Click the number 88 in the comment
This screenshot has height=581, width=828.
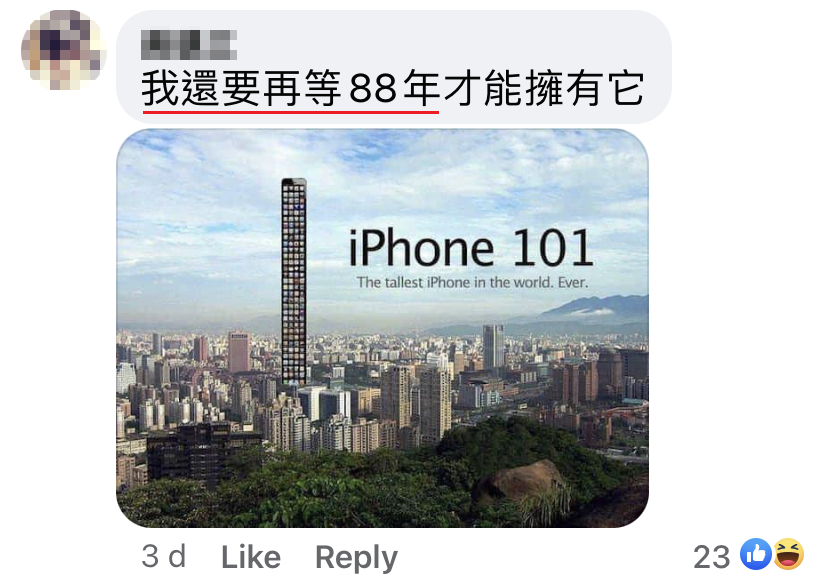373,88
